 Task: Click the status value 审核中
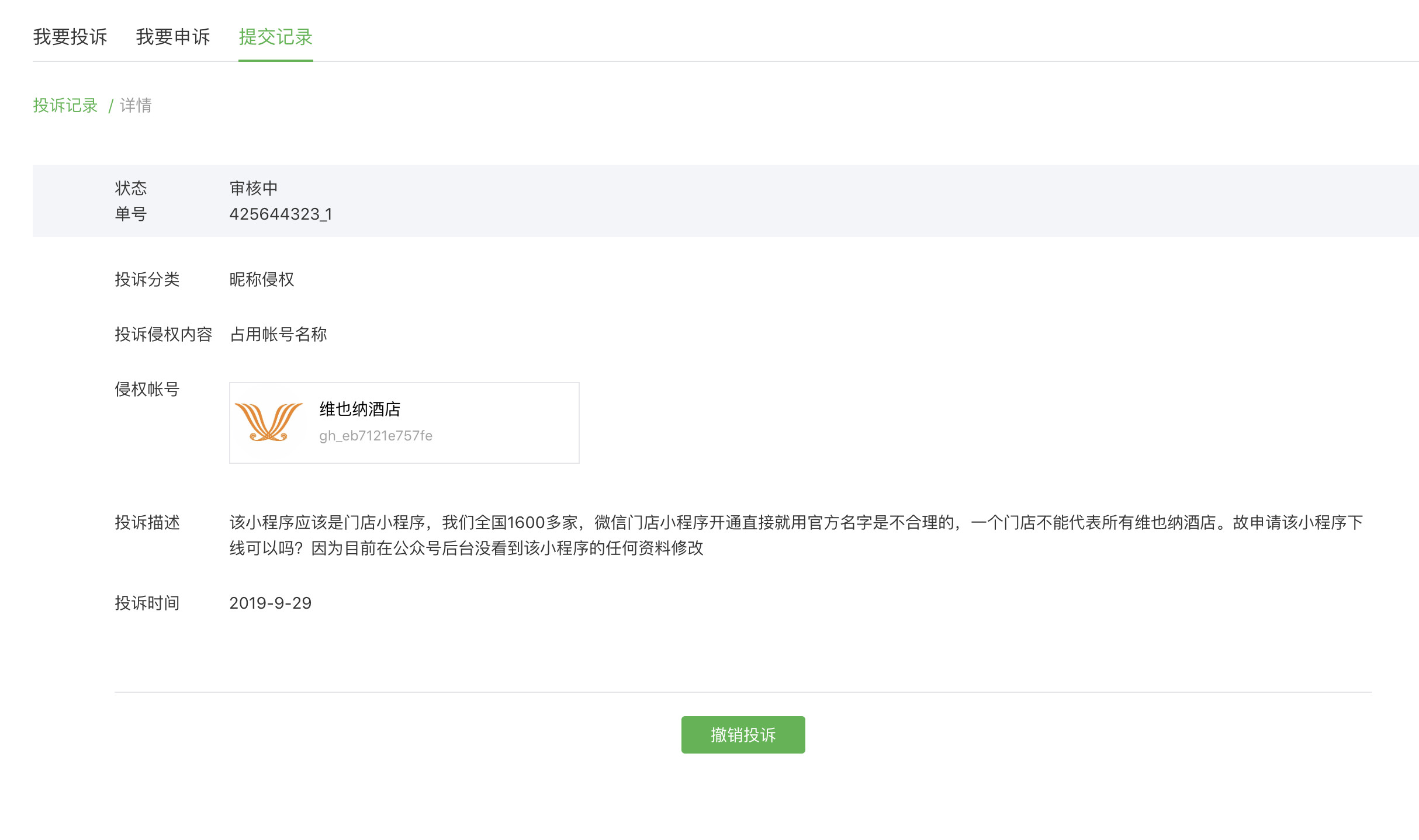(254, 188)
